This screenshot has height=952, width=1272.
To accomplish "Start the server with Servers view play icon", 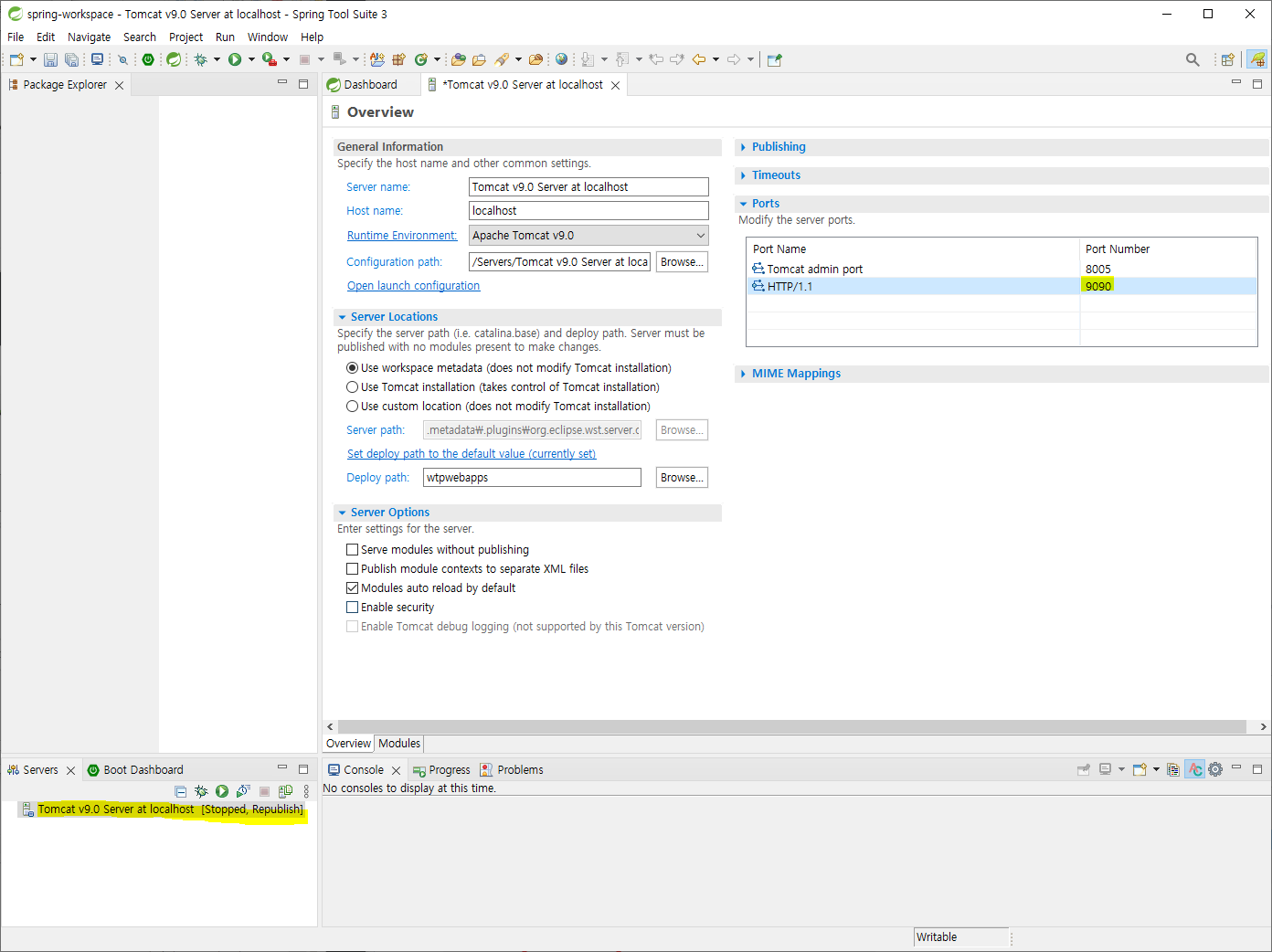I will tap(221, 791).
